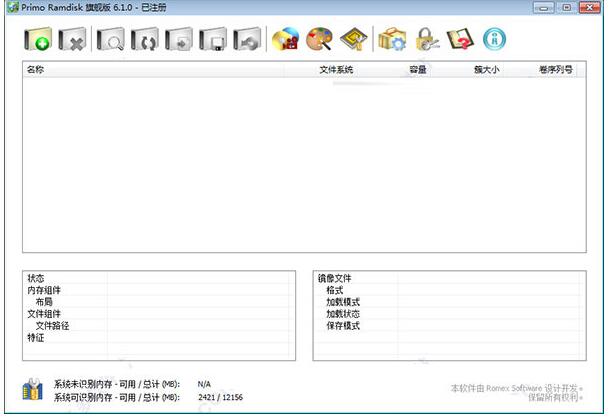Click the padlock and key license icon

426,39
